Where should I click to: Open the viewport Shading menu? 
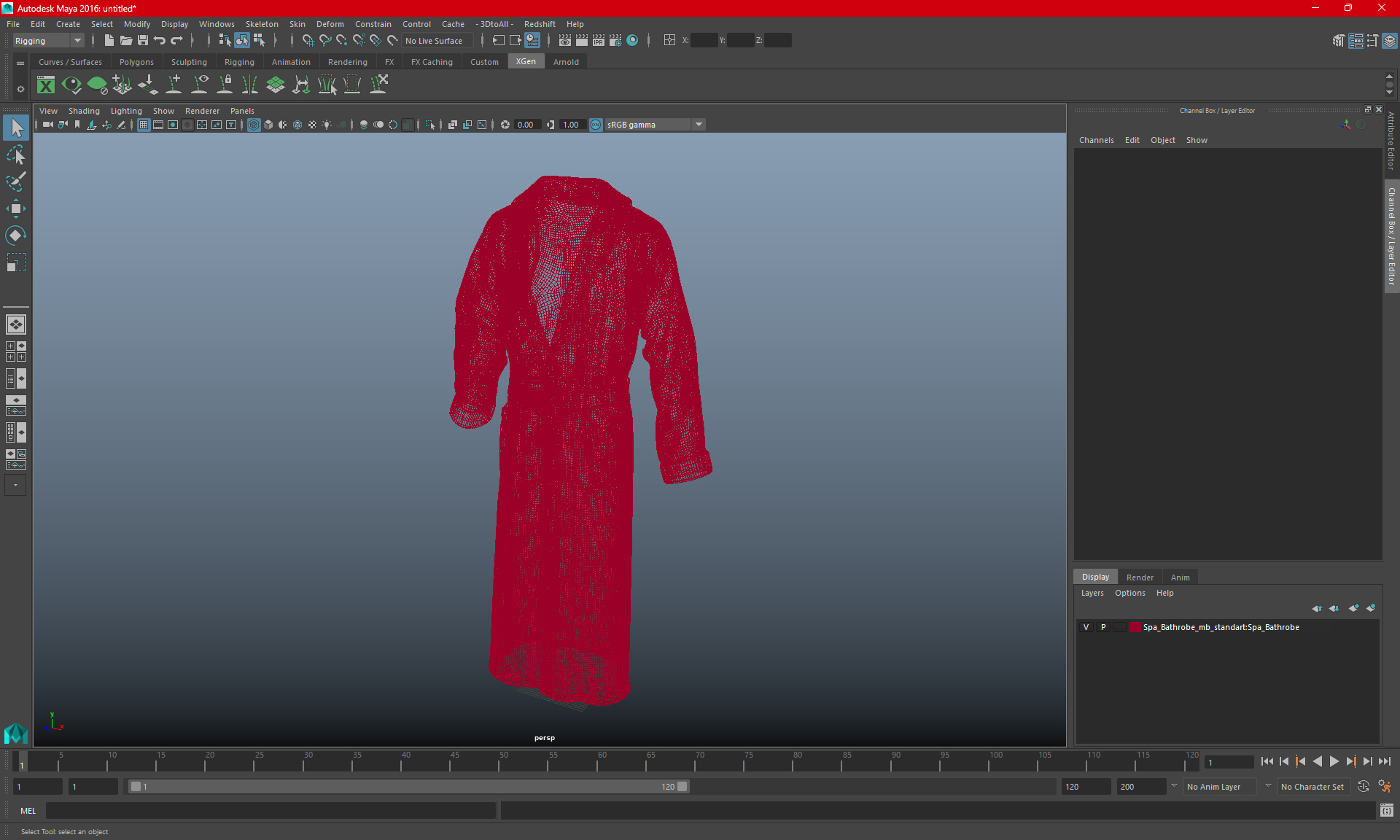point(84,111)
